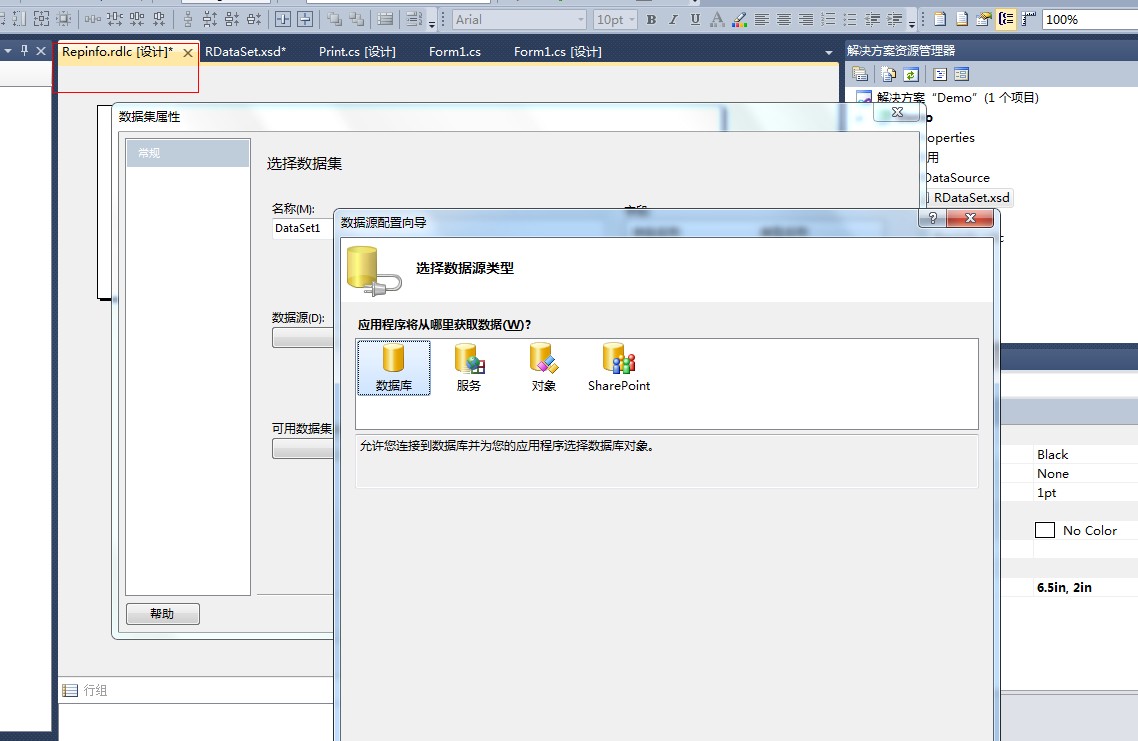Open the font foreground color picker

717,20
